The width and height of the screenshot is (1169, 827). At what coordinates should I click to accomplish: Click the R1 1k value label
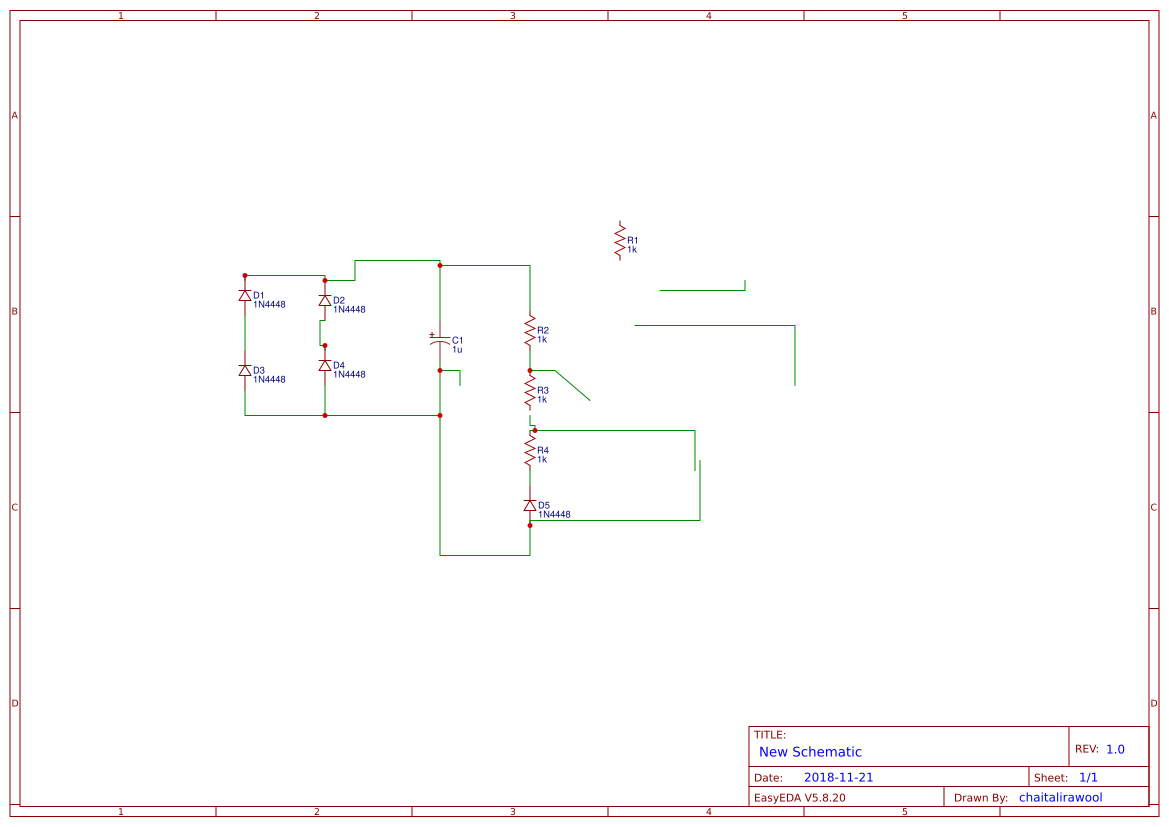[x=631, y=250]
